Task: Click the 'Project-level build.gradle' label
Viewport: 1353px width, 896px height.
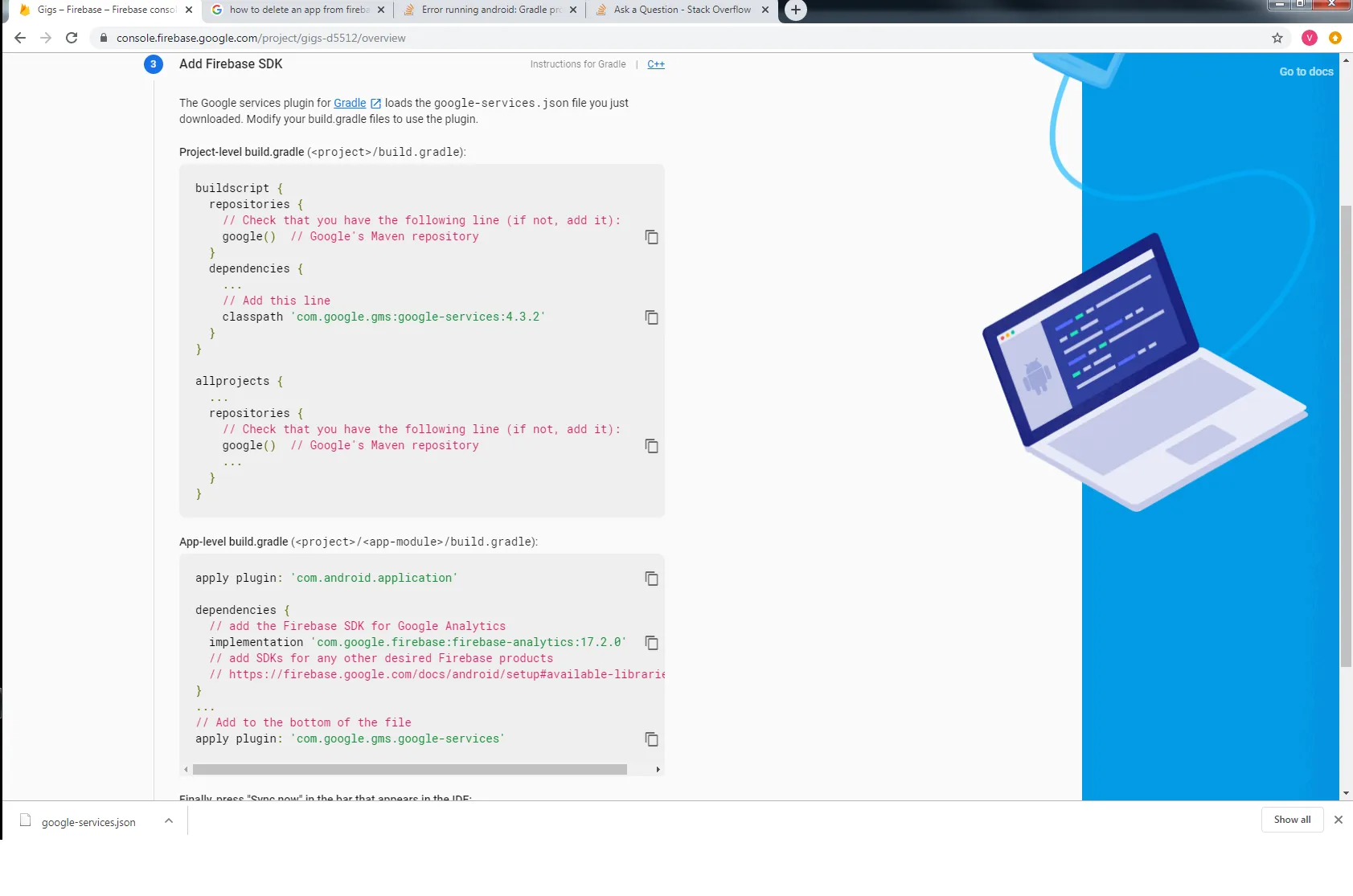Action: click(x=242, y=152)
